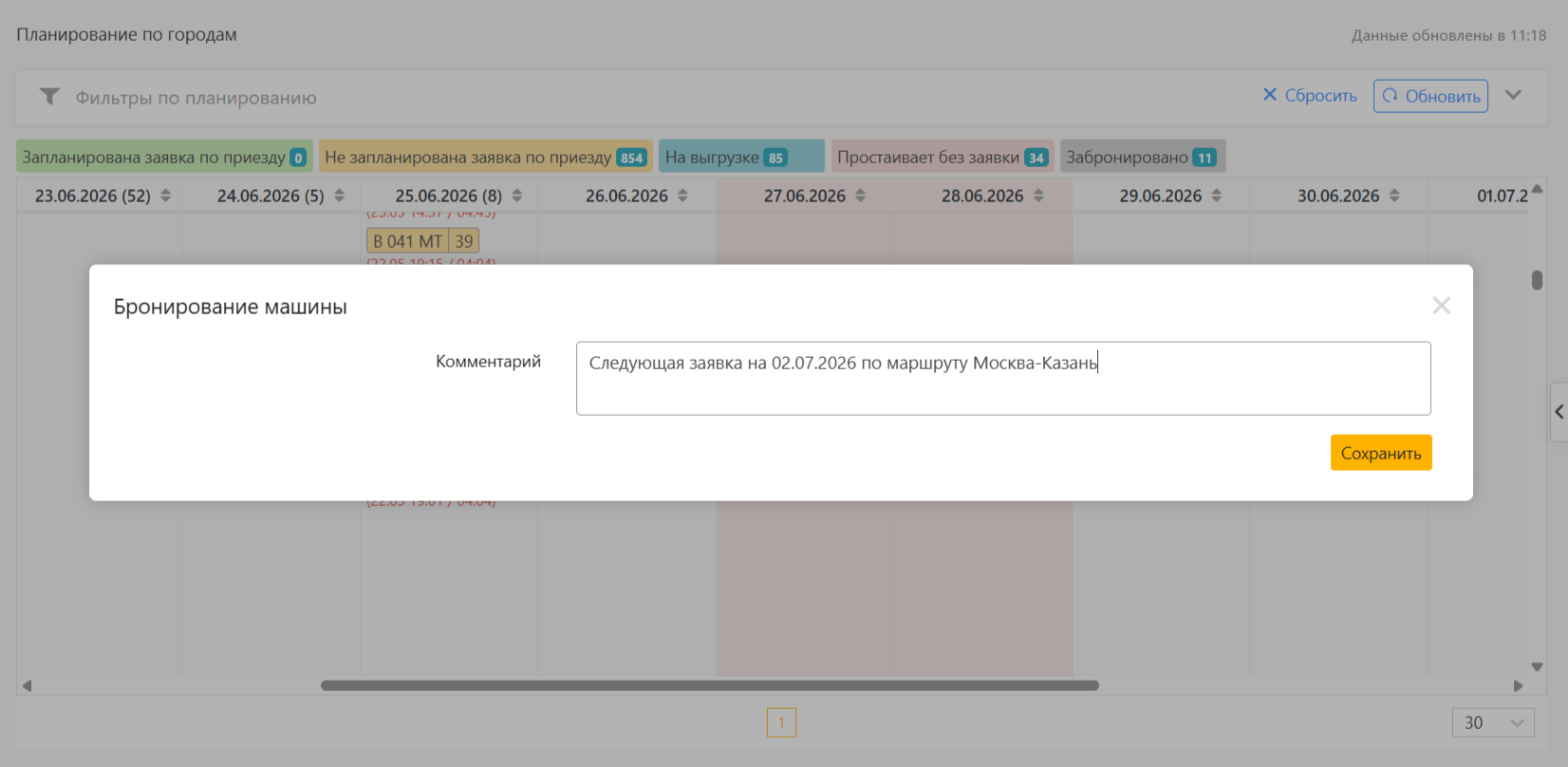
Task: Select Простаивает без заявки filter
Action: point(943,157)
